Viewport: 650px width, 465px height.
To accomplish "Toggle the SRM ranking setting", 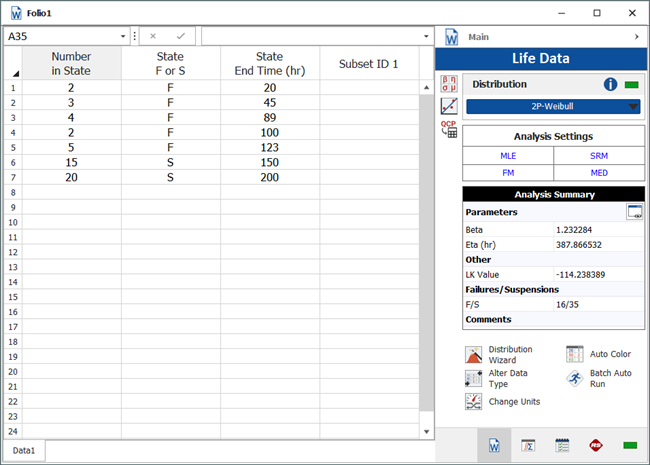I will 599,156.
